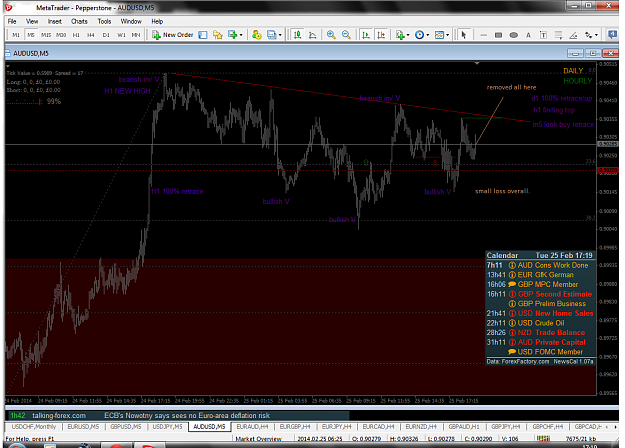Open the View menu

point(32,22)
